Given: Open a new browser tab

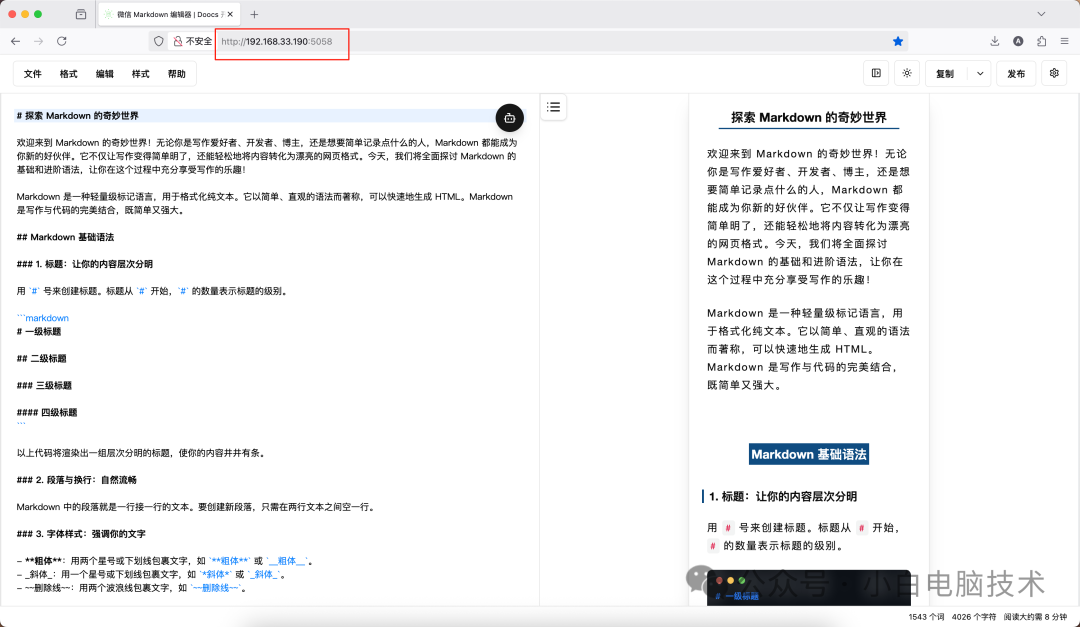Looking at the screenshot, I should [x=254, y=14].
